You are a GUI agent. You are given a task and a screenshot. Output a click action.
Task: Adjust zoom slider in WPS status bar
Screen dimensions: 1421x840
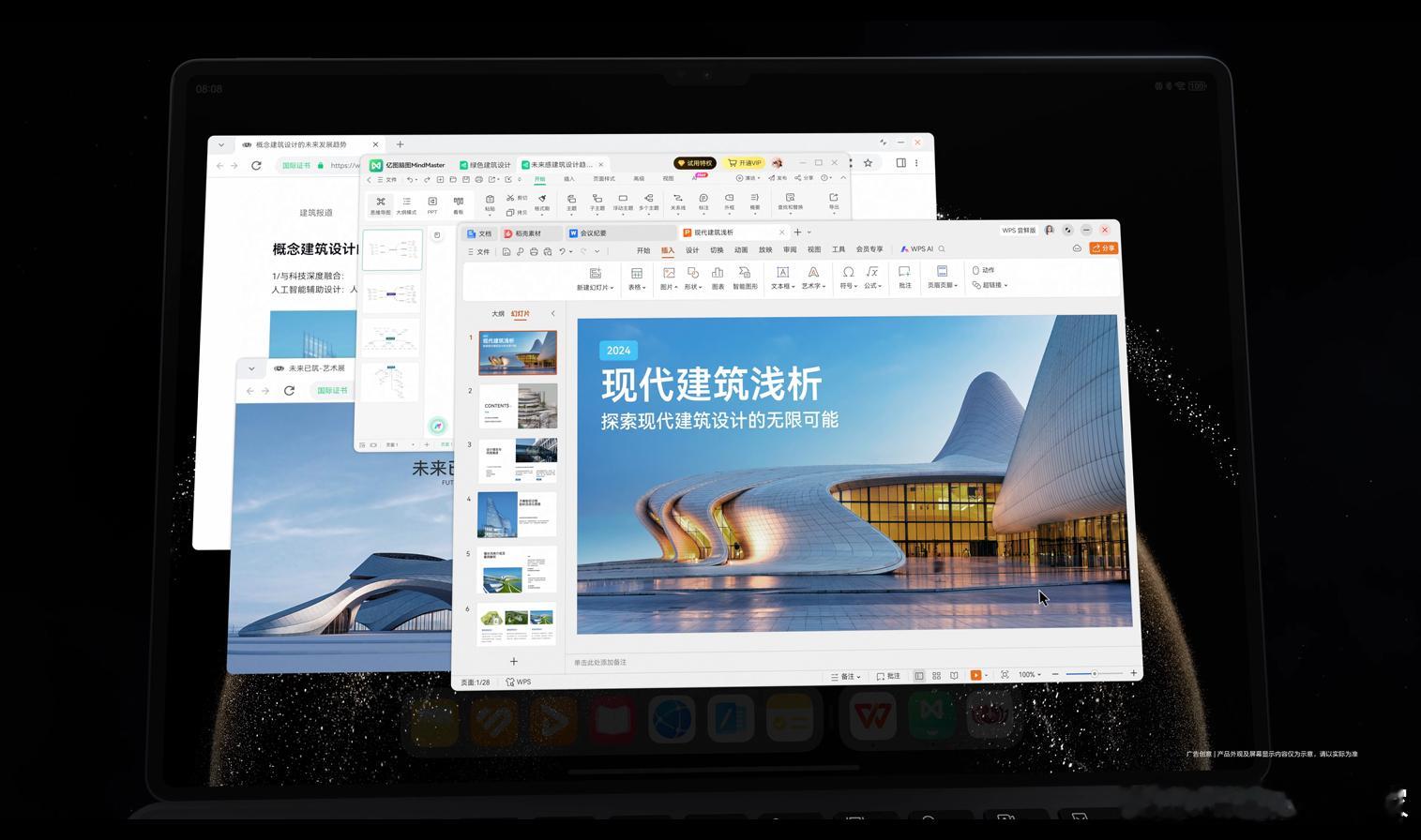click(1094, 674)
